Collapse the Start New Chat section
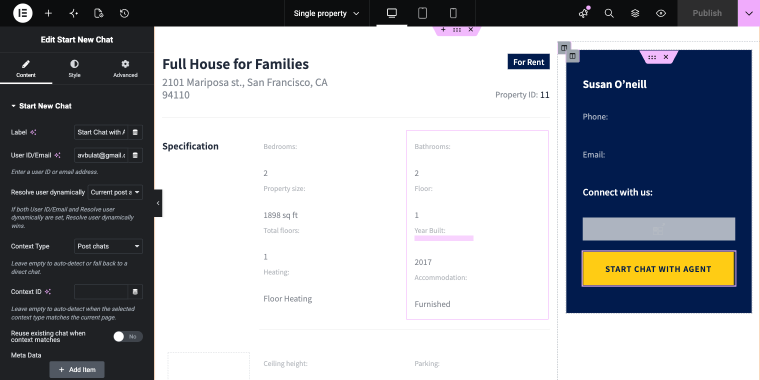The height and width of the screenshot is (380, 760). click(x=41, y=106)
